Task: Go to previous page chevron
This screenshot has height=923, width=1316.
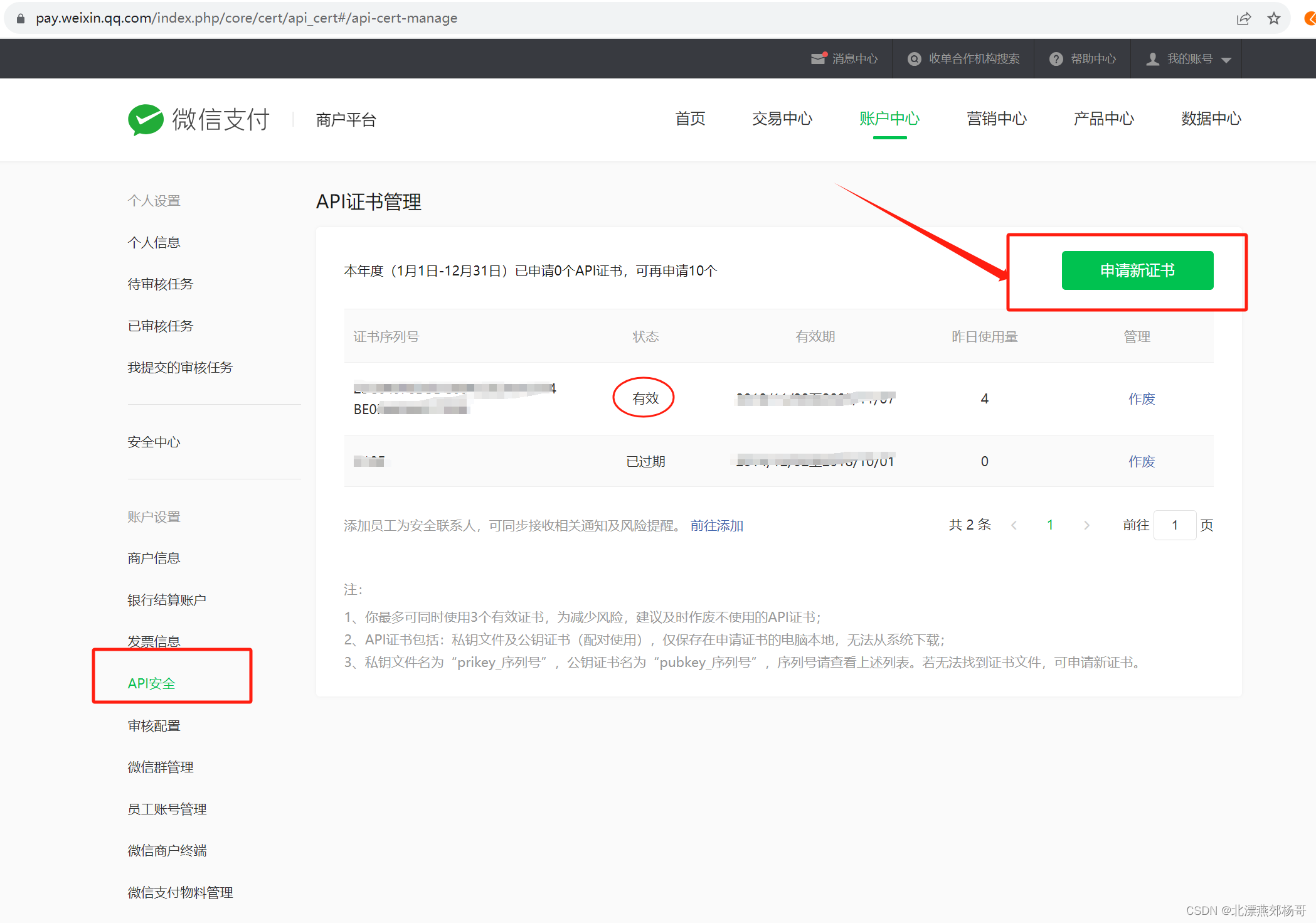Action: point(1014,525)
